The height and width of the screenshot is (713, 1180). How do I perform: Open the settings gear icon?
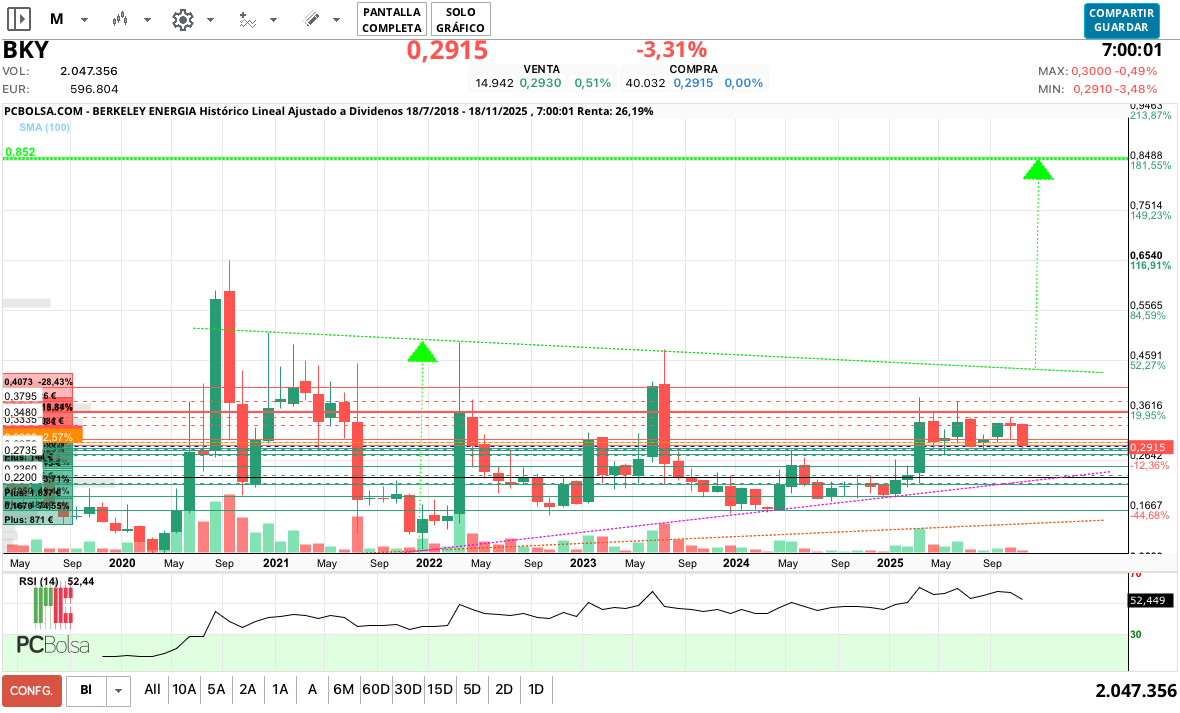[183, 20]
